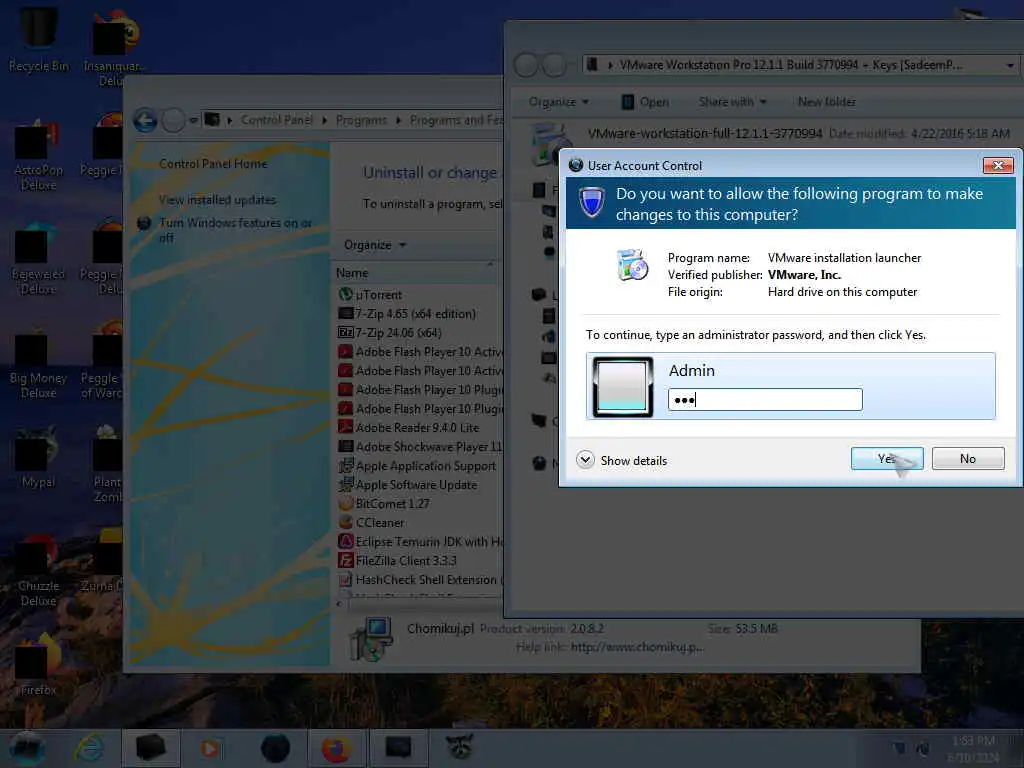Close the User Account Control dialog
The height and width of the screenshot is (768, 1024).
[x=998, y=165]
